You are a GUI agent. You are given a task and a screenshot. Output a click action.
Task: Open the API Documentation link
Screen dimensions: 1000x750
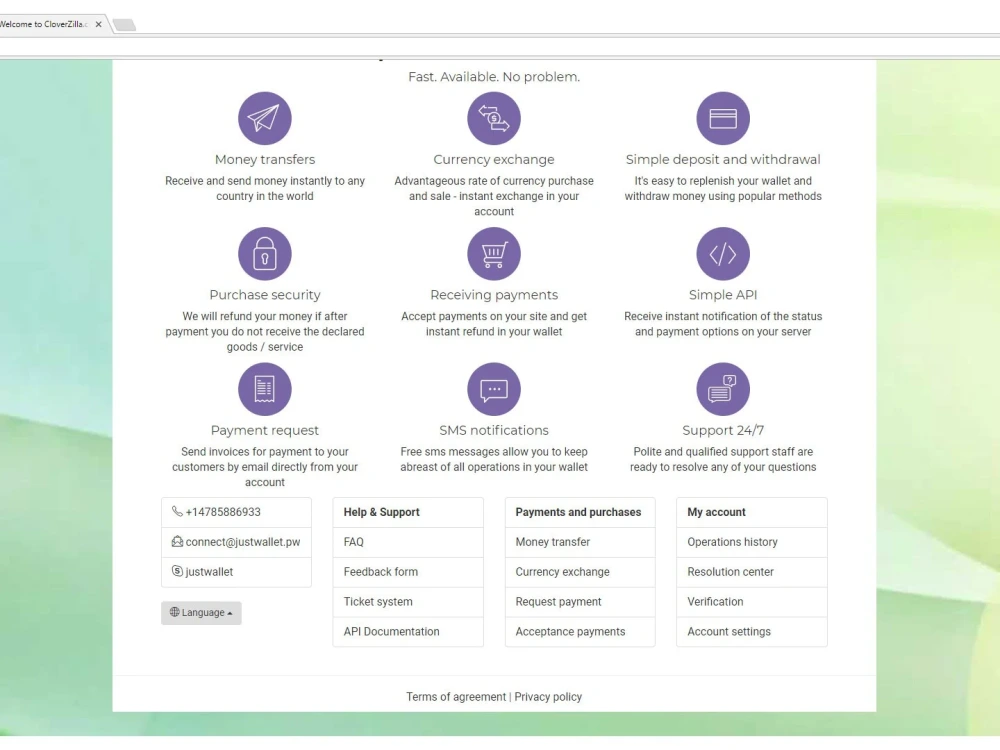click(408, 632)
